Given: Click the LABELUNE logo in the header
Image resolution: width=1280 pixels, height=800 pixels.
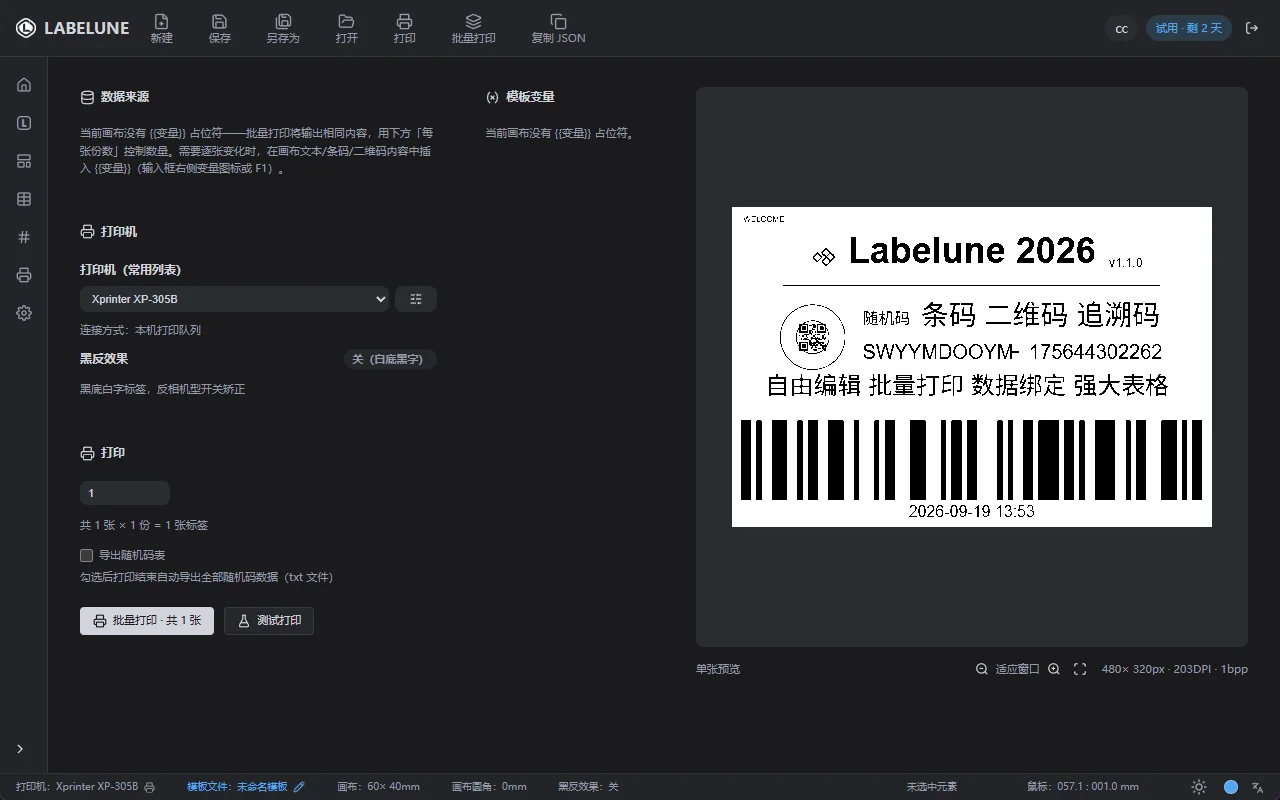Looking at the screenshot, I should pyautogui.click(x=72, y=28).
